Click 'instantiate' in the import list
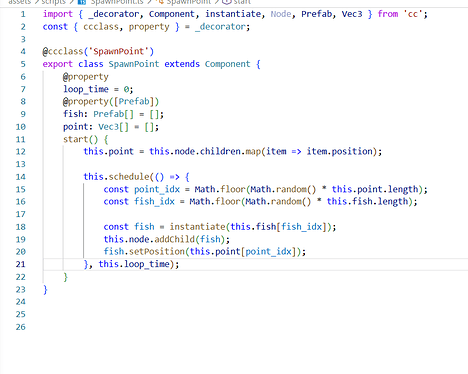 233,14
